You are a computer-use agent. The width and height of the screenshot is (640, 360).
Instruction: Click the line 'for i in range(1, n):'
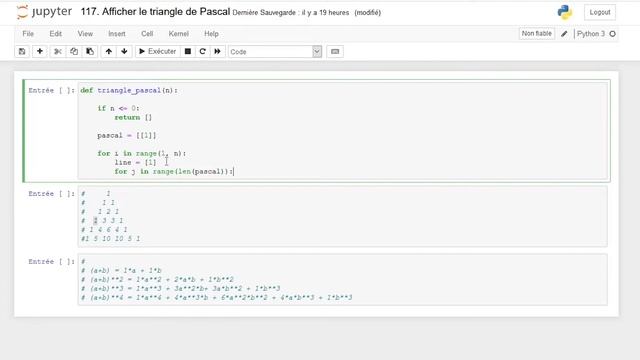(142, 153)
